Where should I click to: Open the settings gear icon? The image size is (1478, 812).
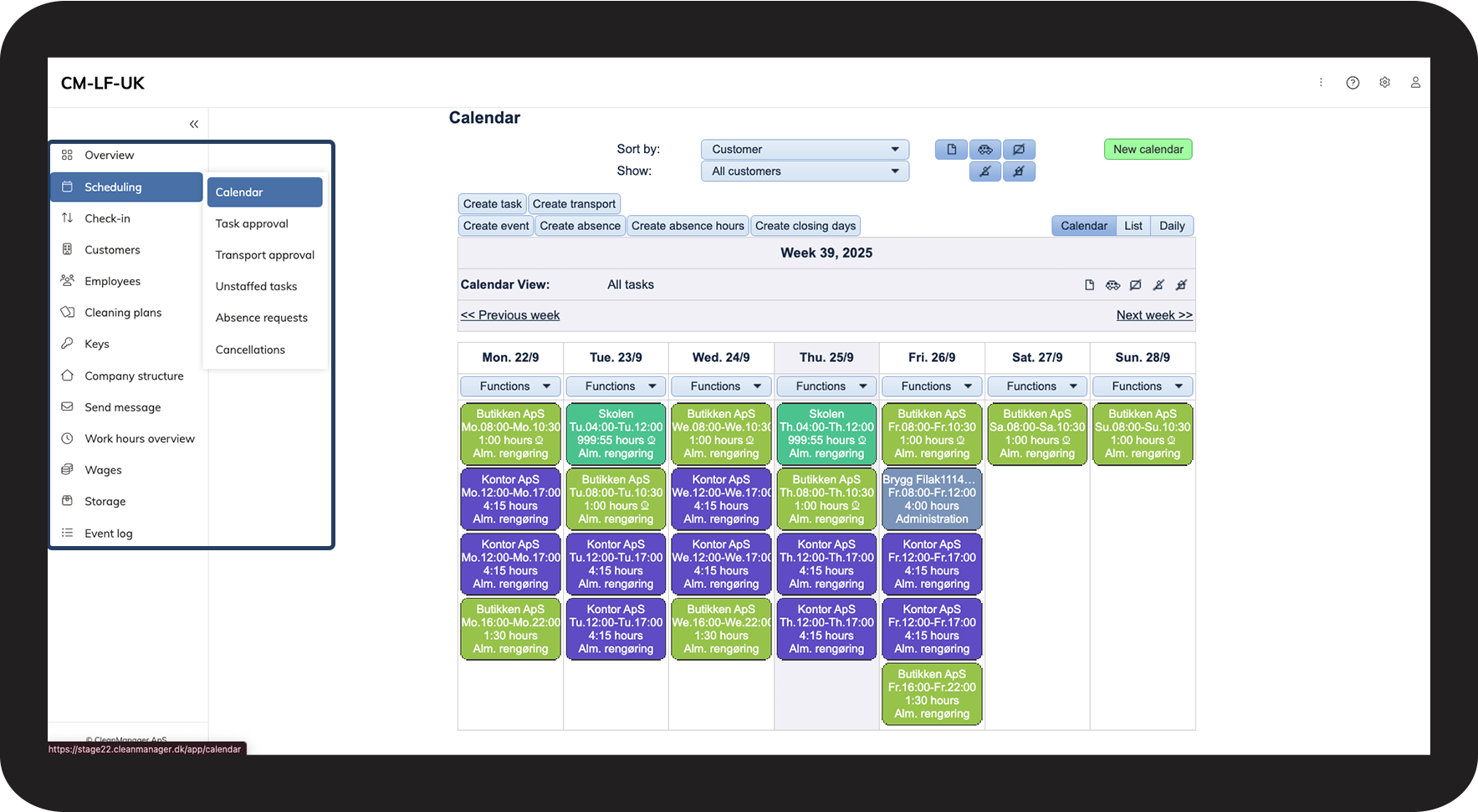click(1384, 83)
